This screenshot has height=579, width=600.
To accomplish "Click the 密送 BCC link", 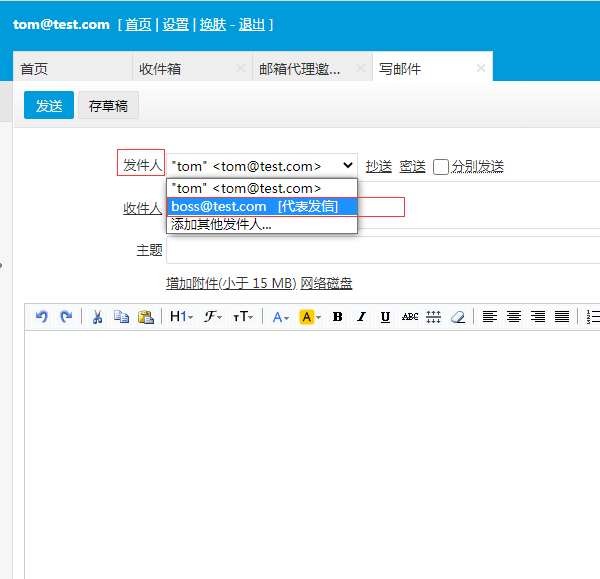I will 412,166.
